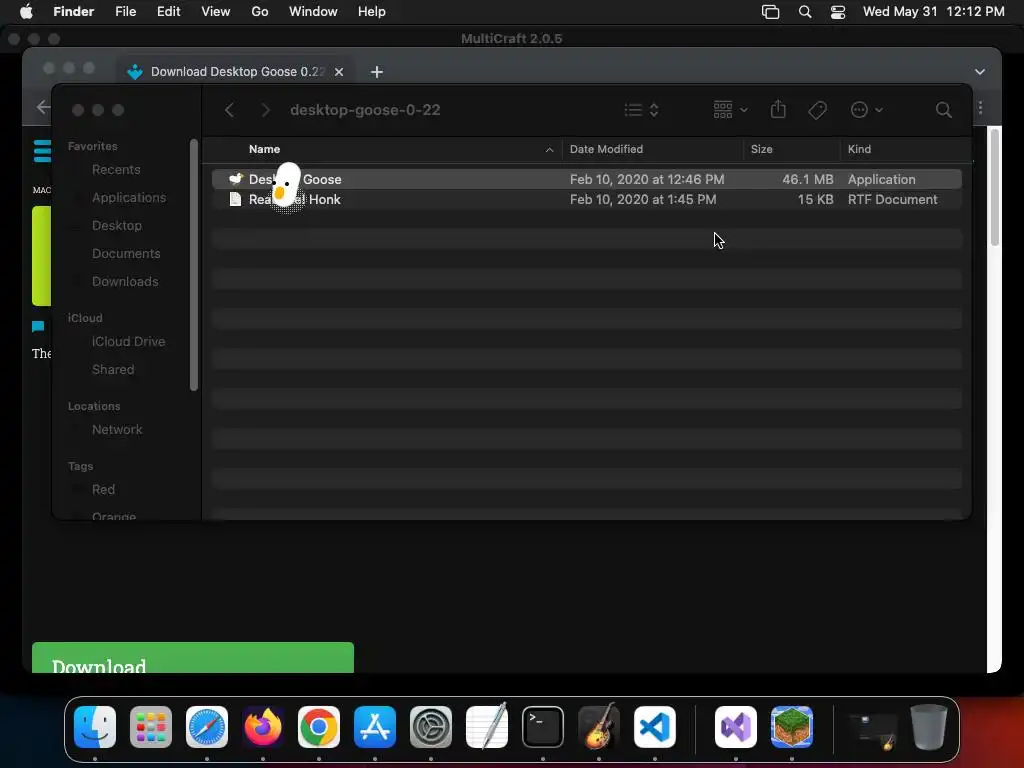Viewport: 1024px width, 768px height.
Task: Open Terminal from the dock
Action: coord(543,727)
